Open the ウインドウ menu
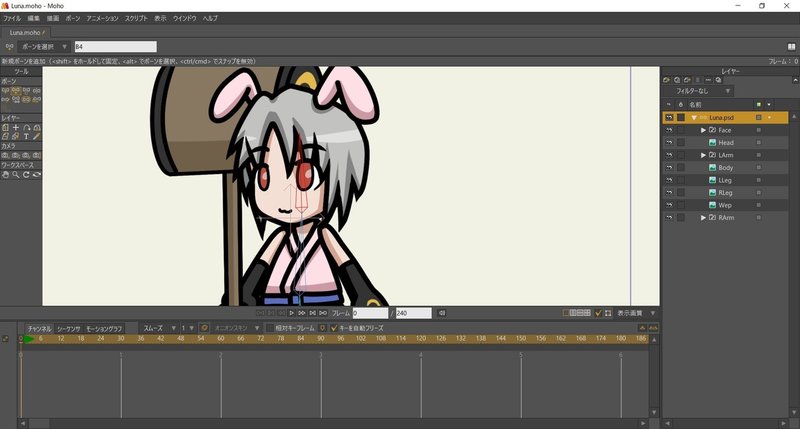Screen dimensions: 800x429 [184, 18]
